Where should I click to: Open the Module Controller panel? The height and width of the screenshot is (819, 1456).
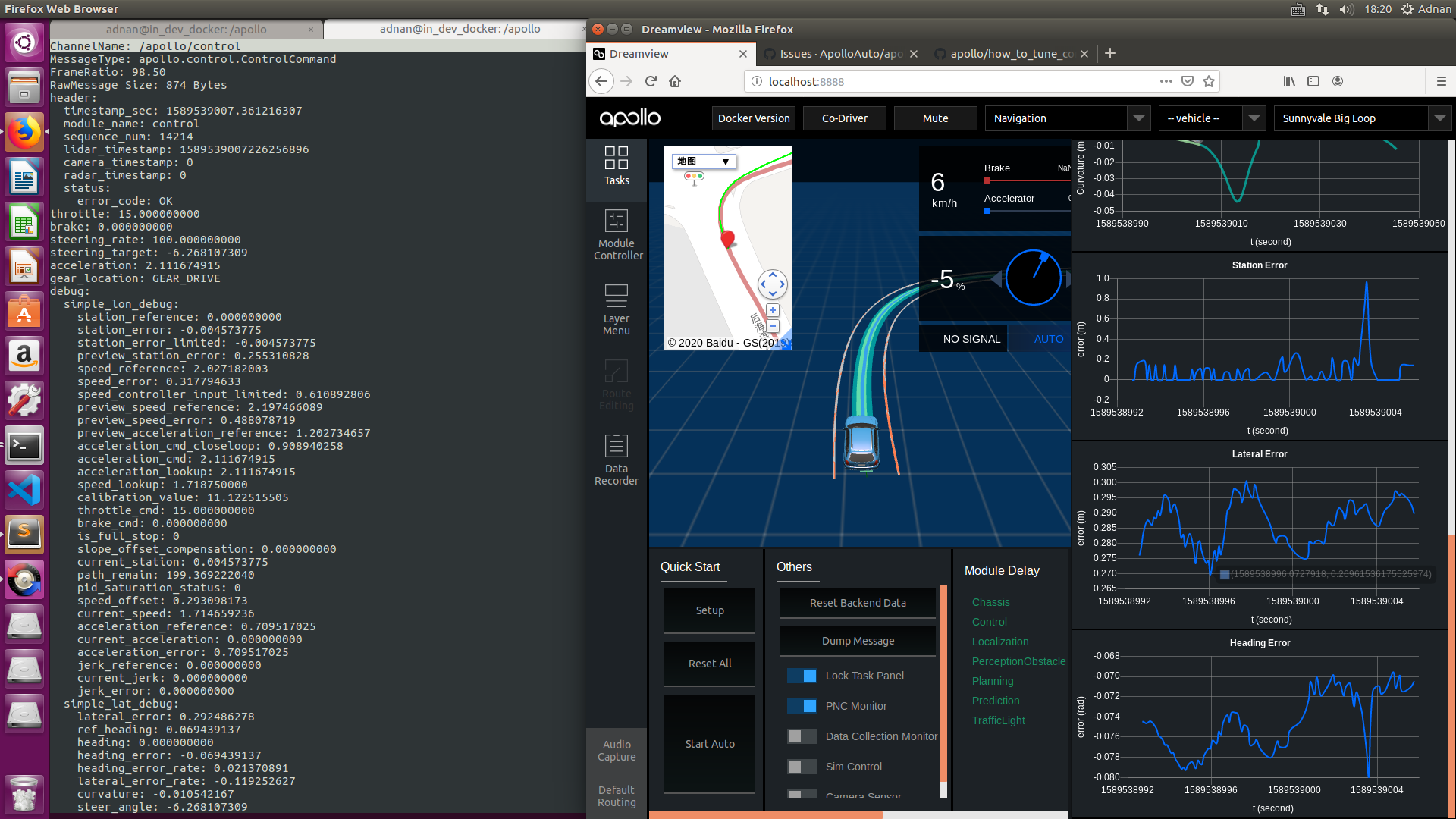point(617,235)
